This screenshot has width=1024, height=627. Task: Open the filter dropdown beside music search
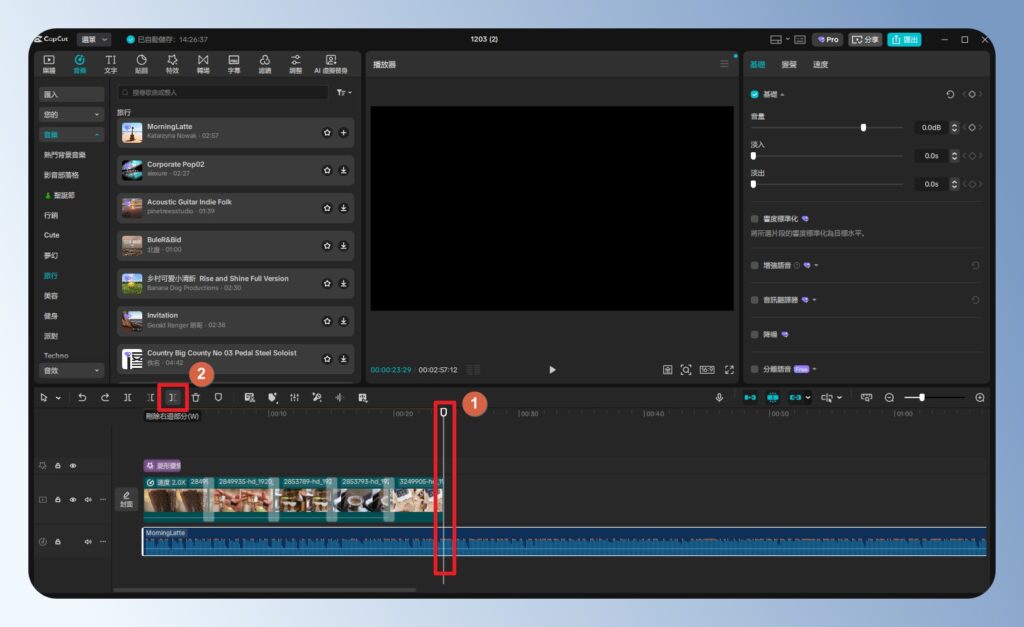344,92
